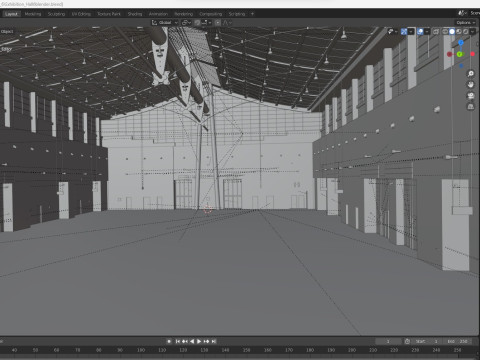Screen dimensions: 480x360
Task: Click the Object mode label in viewport
Action: (7, 31)
